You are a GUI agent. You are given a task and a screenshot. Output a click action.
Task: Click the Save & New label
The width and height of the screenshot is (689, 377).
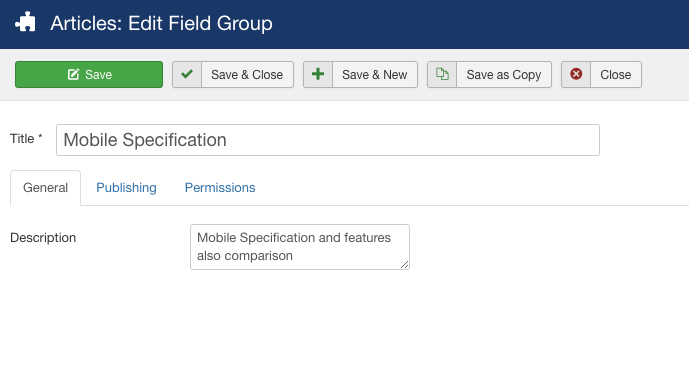(x=374, y=75)
